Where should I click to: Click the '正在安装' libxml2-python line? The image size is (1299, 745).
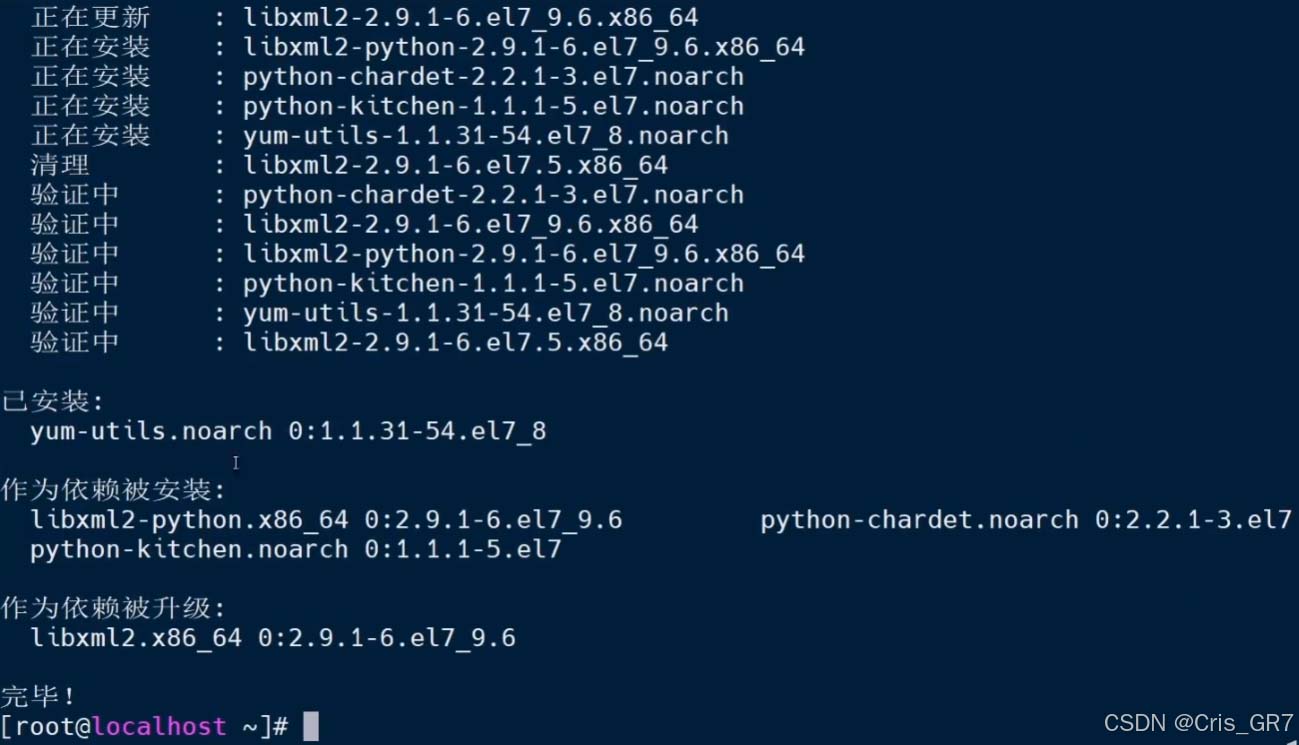click(418, 47)
